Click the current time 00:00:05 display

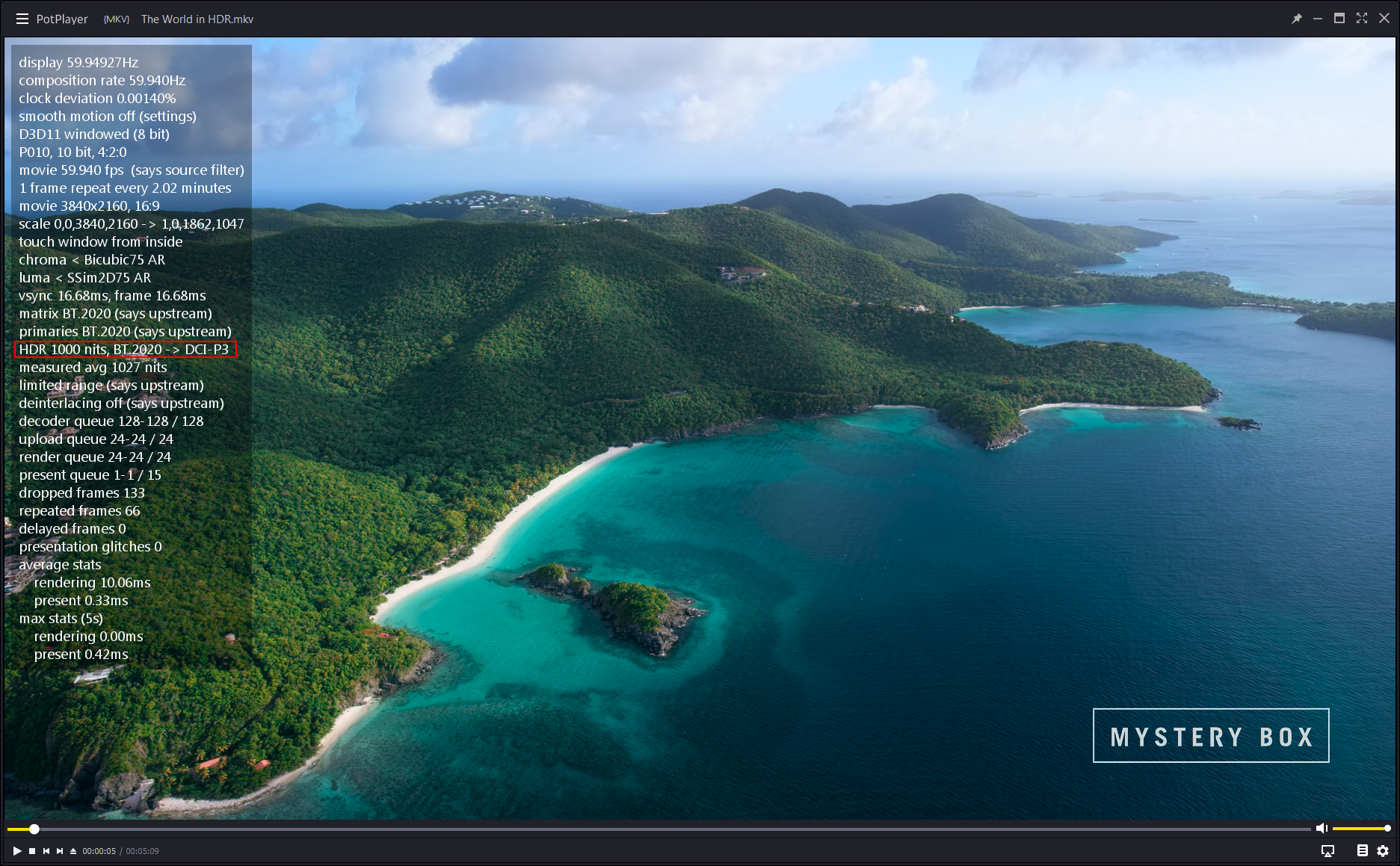[x=99, y=851]
